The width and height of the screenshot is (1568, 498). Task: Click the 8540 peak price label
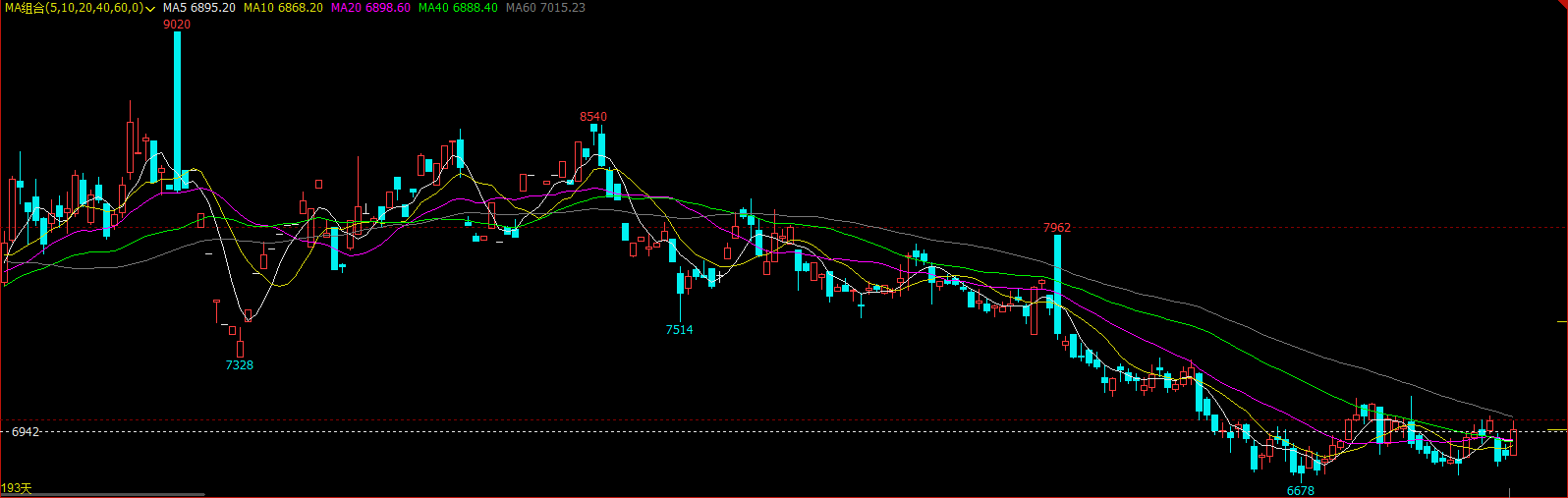tap(593, 117)
